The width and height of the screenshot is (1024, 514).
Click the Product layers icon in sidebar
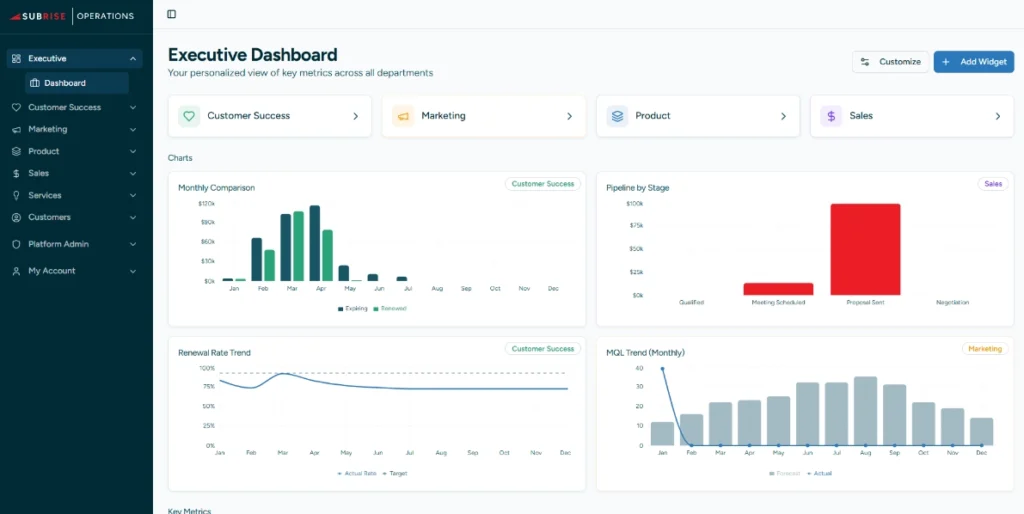pyautogui.click(x=16, y=151)
